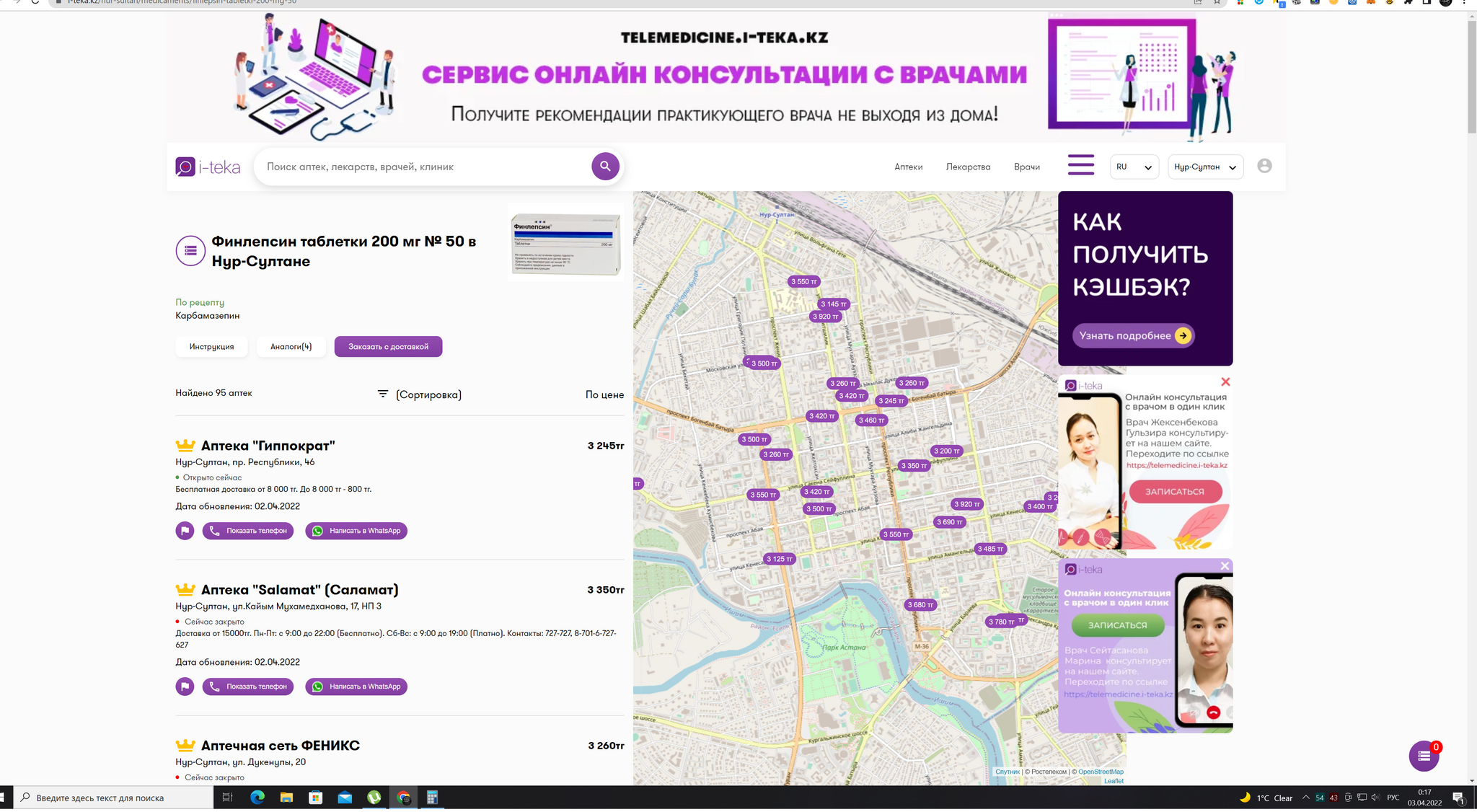Click the purple search magnifier button

(605, 167)
